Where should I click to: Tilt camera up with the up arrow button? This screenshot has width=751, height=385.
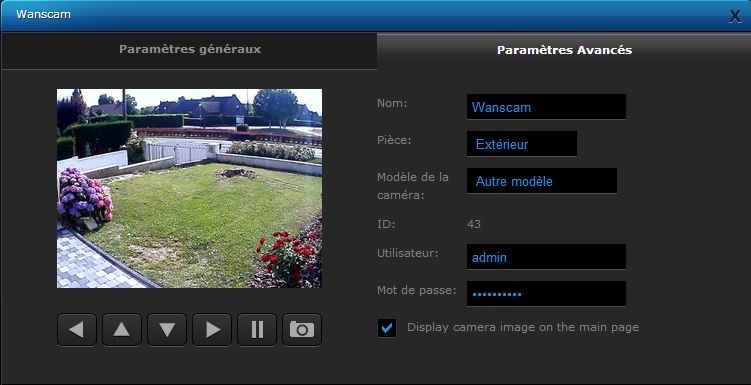tap(122, 329)
